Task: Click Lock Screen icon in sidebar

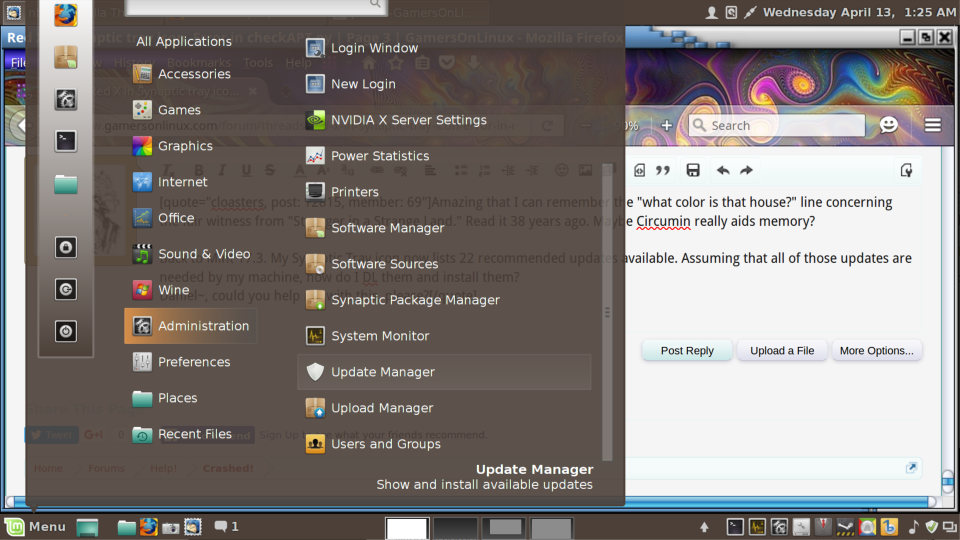Action: [x=66, y=247]
